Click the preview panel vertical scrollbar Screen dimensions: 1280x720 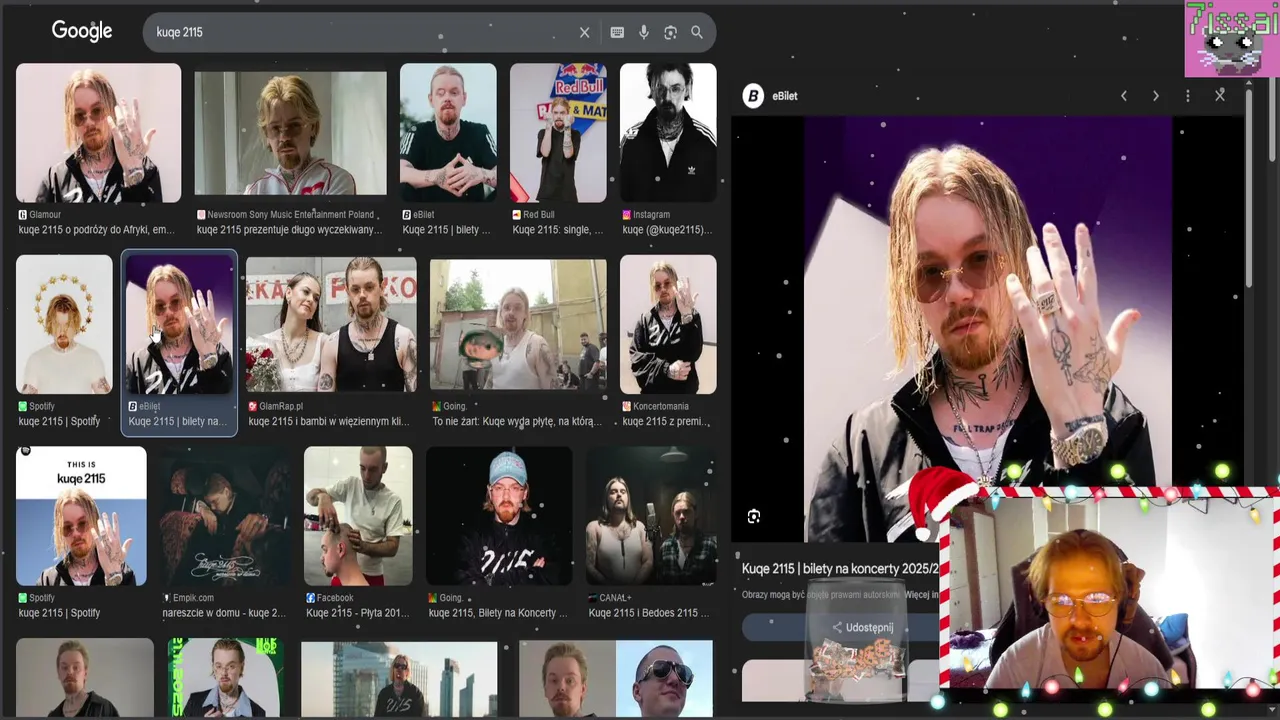pos(1248,190)
